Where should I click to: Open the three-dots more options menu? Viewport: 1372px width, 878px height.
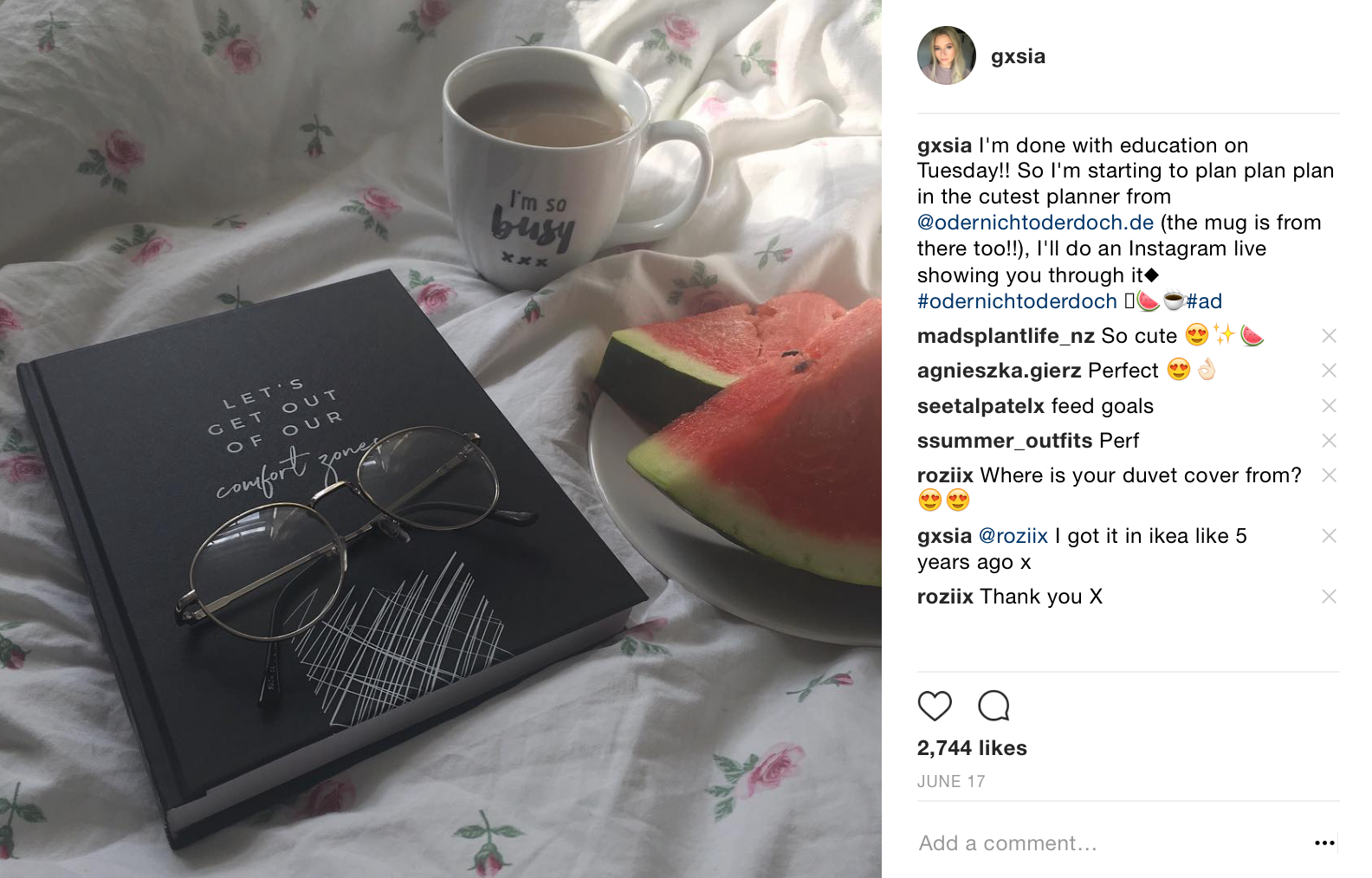click(x=1324, y=842)
